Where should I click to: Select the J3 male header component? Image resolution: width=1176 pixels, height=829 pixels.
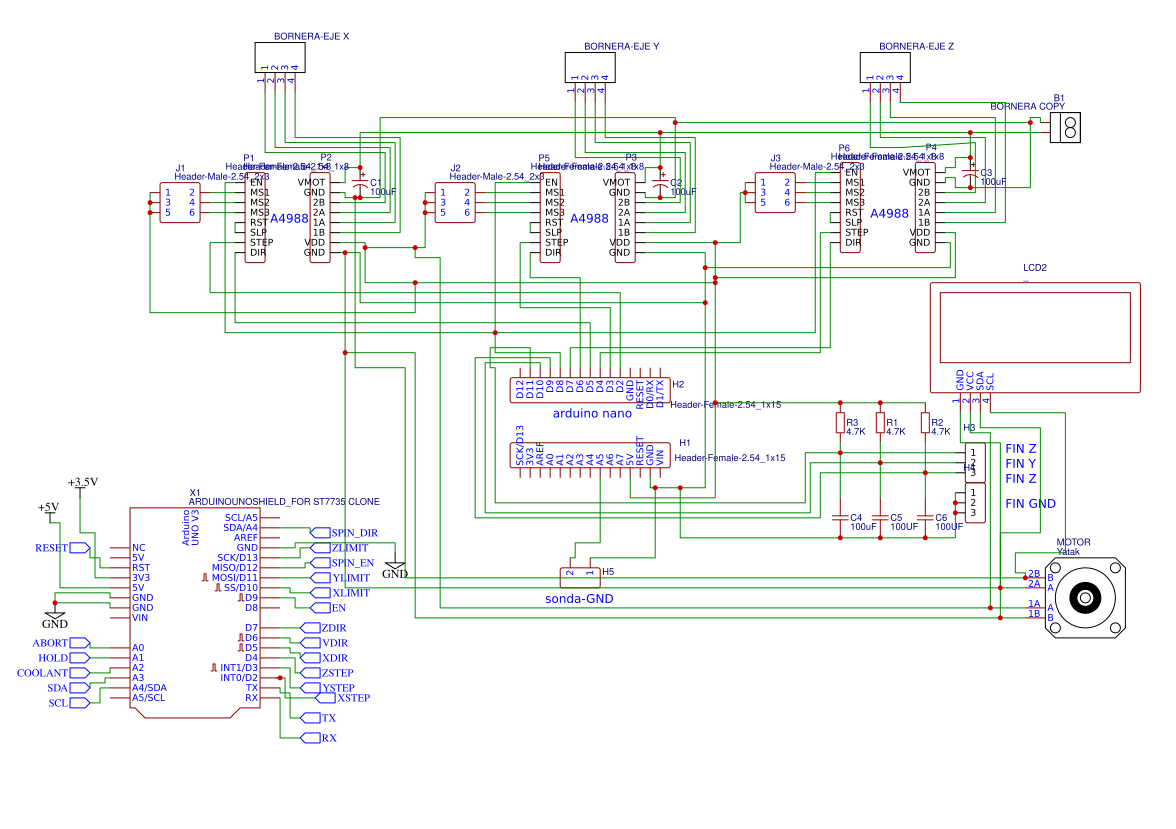tap(776, 192)
